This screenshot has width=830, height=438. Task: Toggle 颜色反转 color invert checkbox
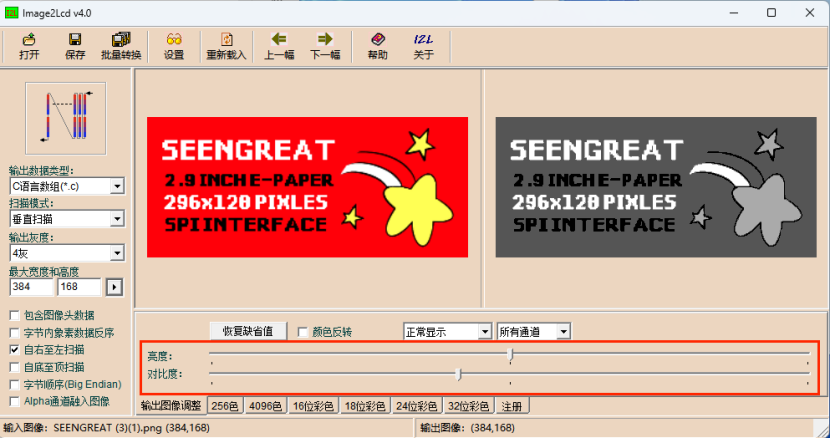click(303, 331)
